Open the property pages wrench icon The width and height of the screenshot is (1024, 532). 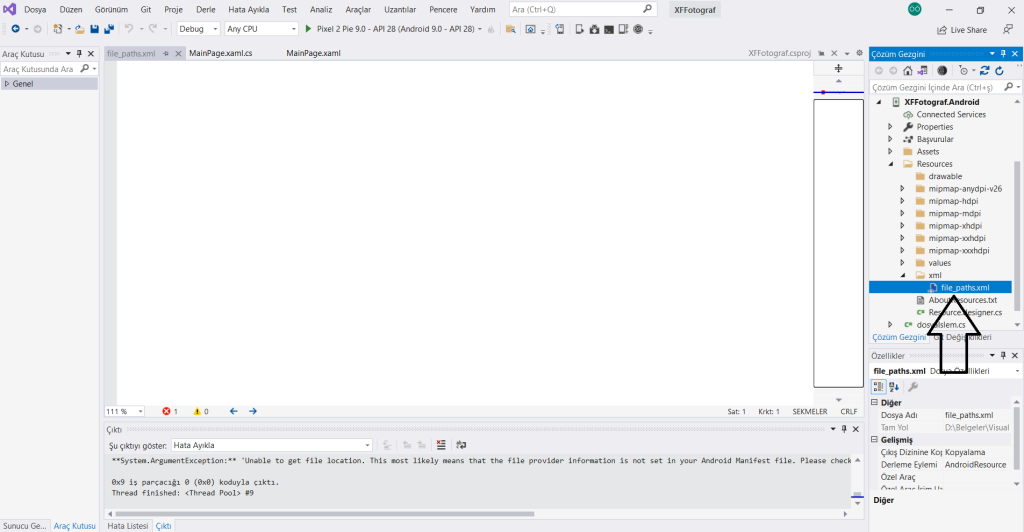click(912, 387)
